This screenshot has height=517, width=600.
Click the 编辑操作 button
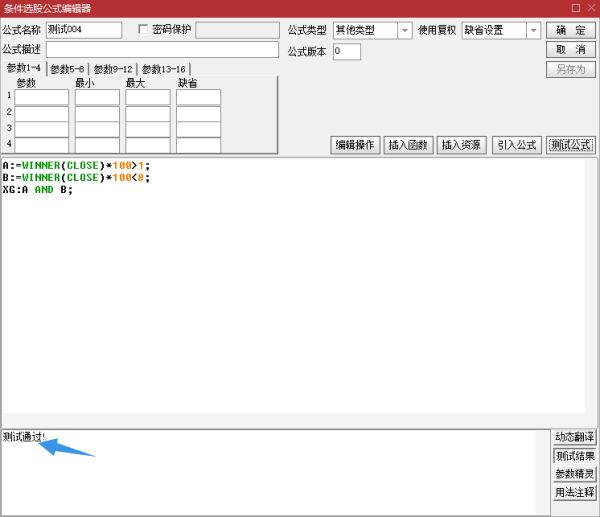(x=354, y=145)
